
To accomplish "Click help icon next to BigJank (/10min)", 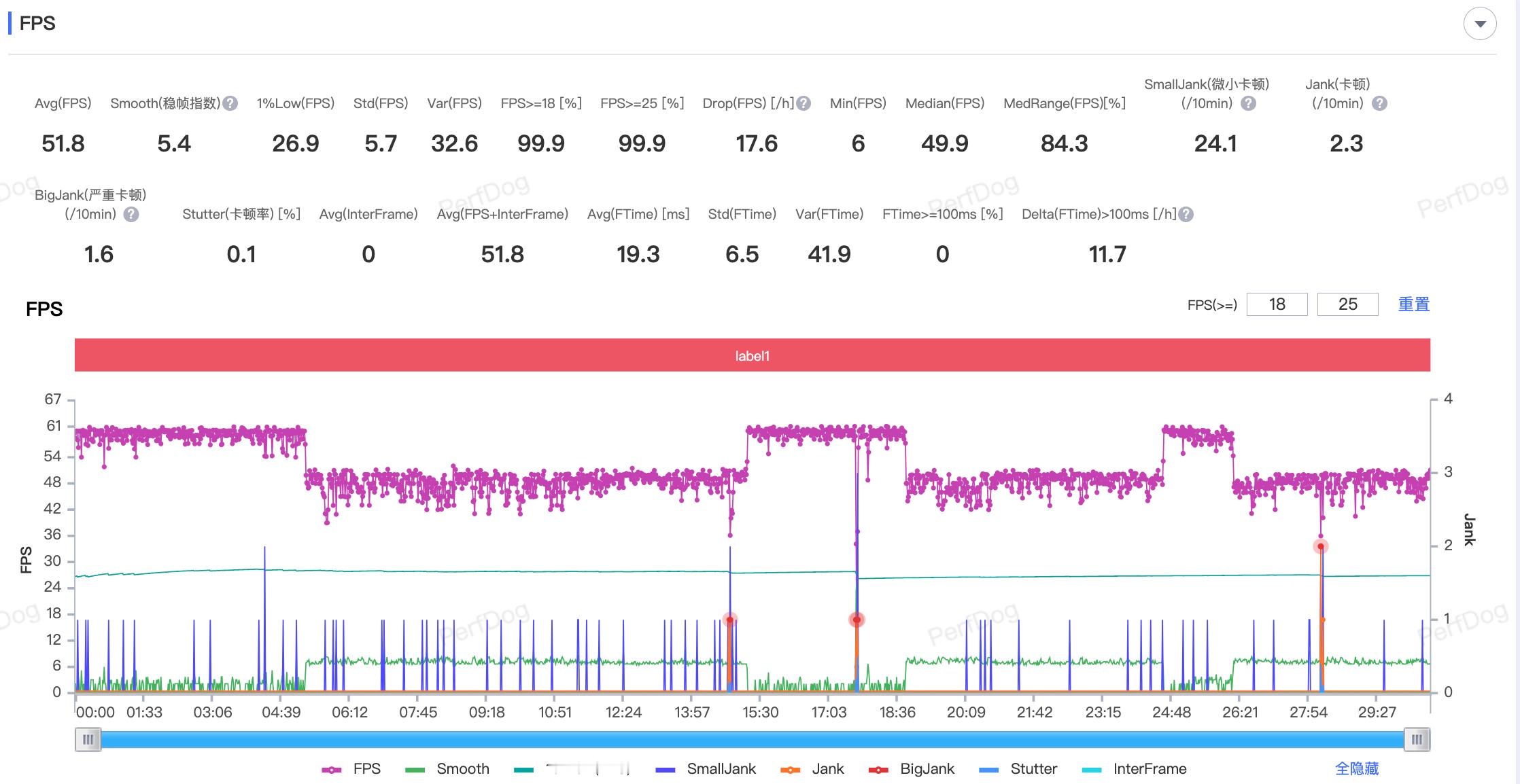I will pyautogui.click(x=131, y=215).
